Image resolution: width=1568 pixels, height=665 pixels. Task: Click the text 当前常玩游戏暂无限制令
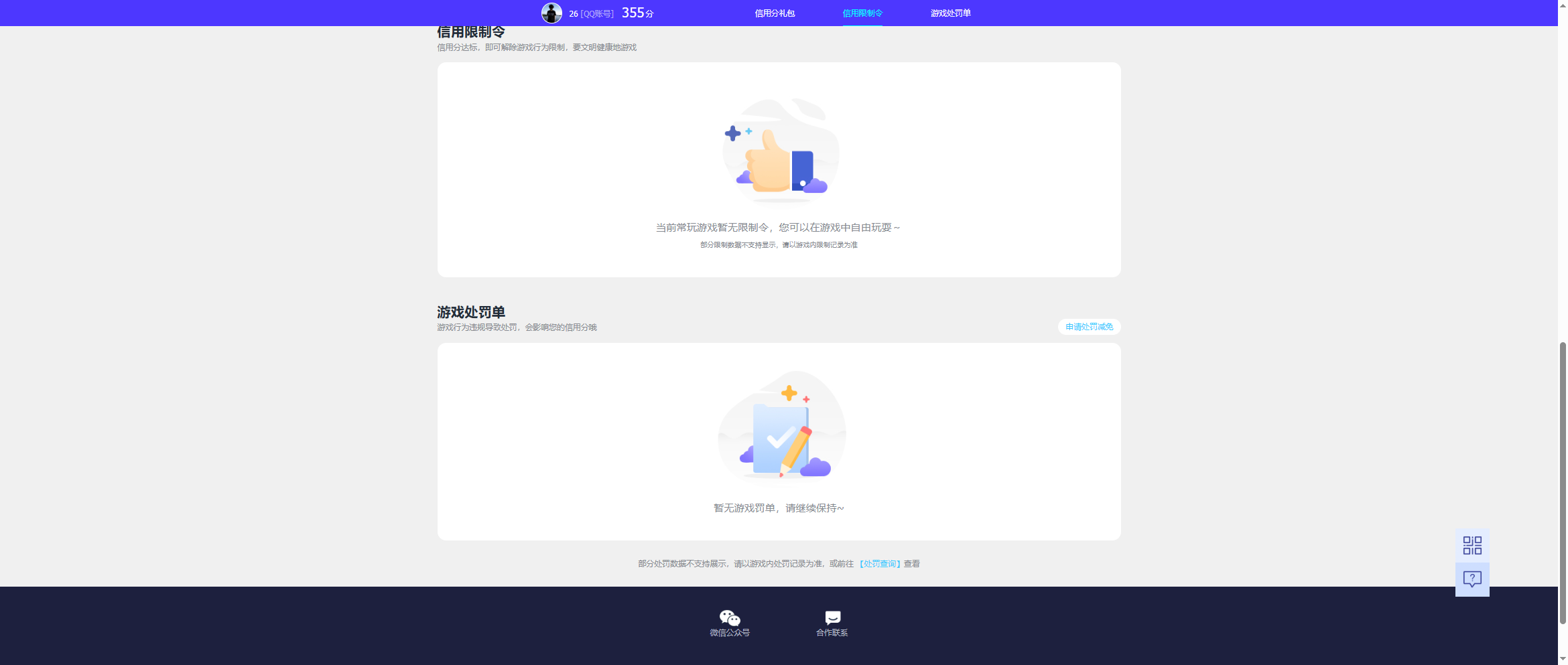(712, 228)
